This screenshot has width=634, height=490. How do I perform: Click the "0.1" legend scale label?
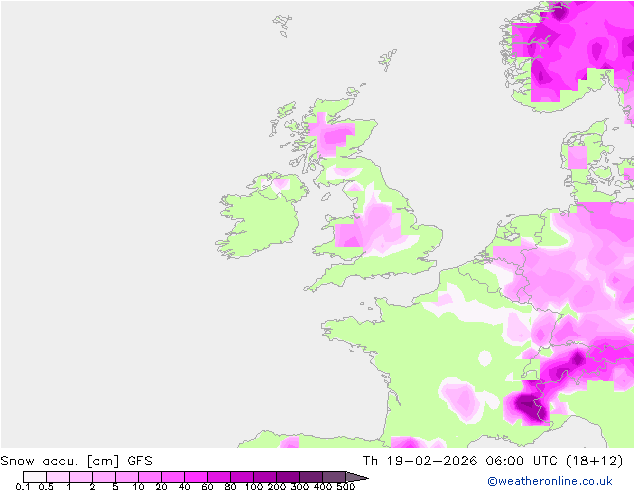click(23, 486)
